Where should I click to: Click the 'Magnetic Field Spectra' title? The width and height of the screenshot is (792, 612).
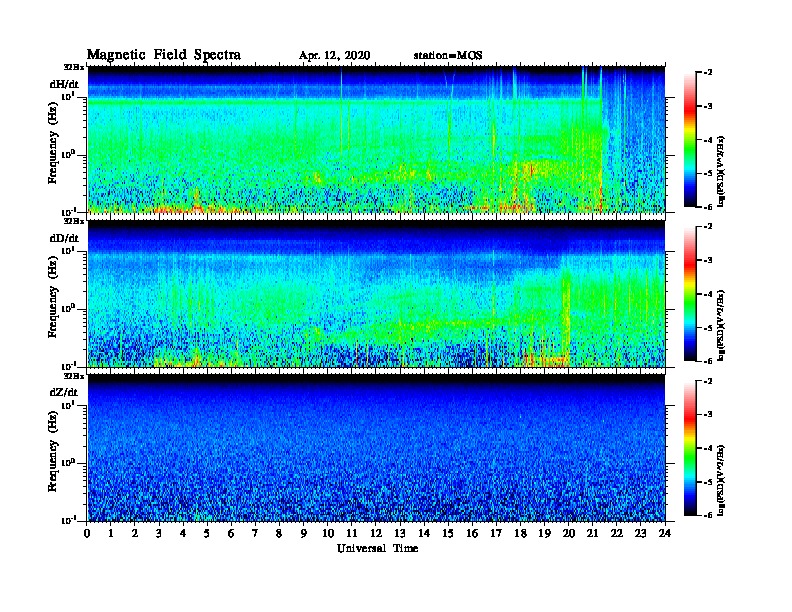click(x=164, y=55)
